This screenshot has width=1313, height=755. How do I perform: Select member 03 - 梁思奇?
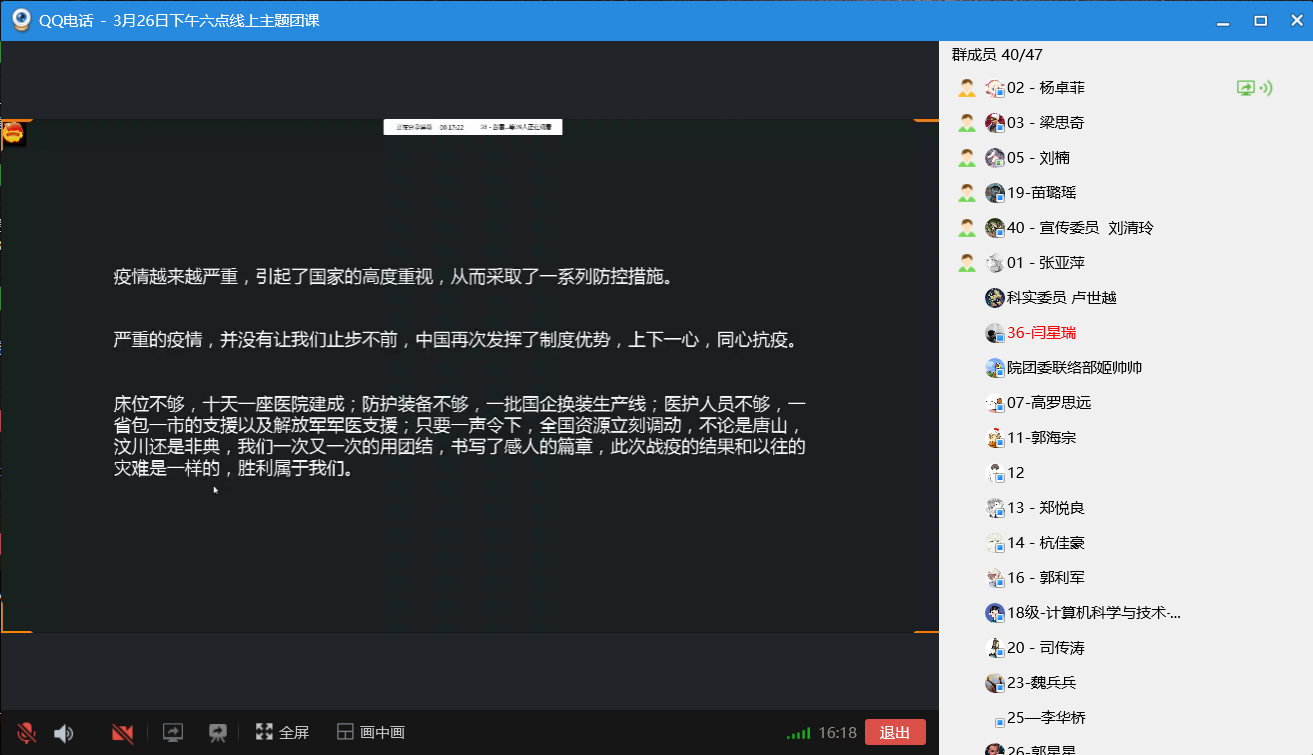coord(1045,123)
